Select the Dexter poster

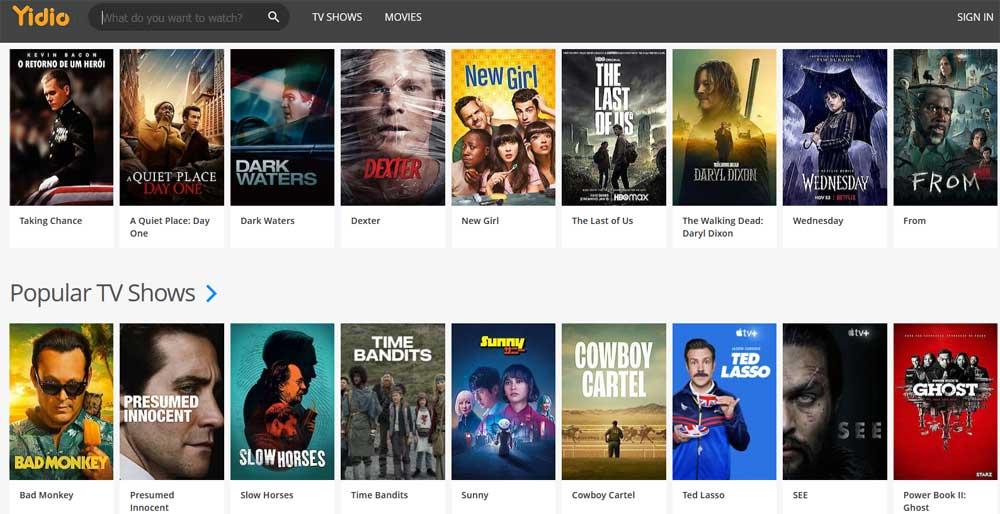pyautogui.click(x=392, y=127)
